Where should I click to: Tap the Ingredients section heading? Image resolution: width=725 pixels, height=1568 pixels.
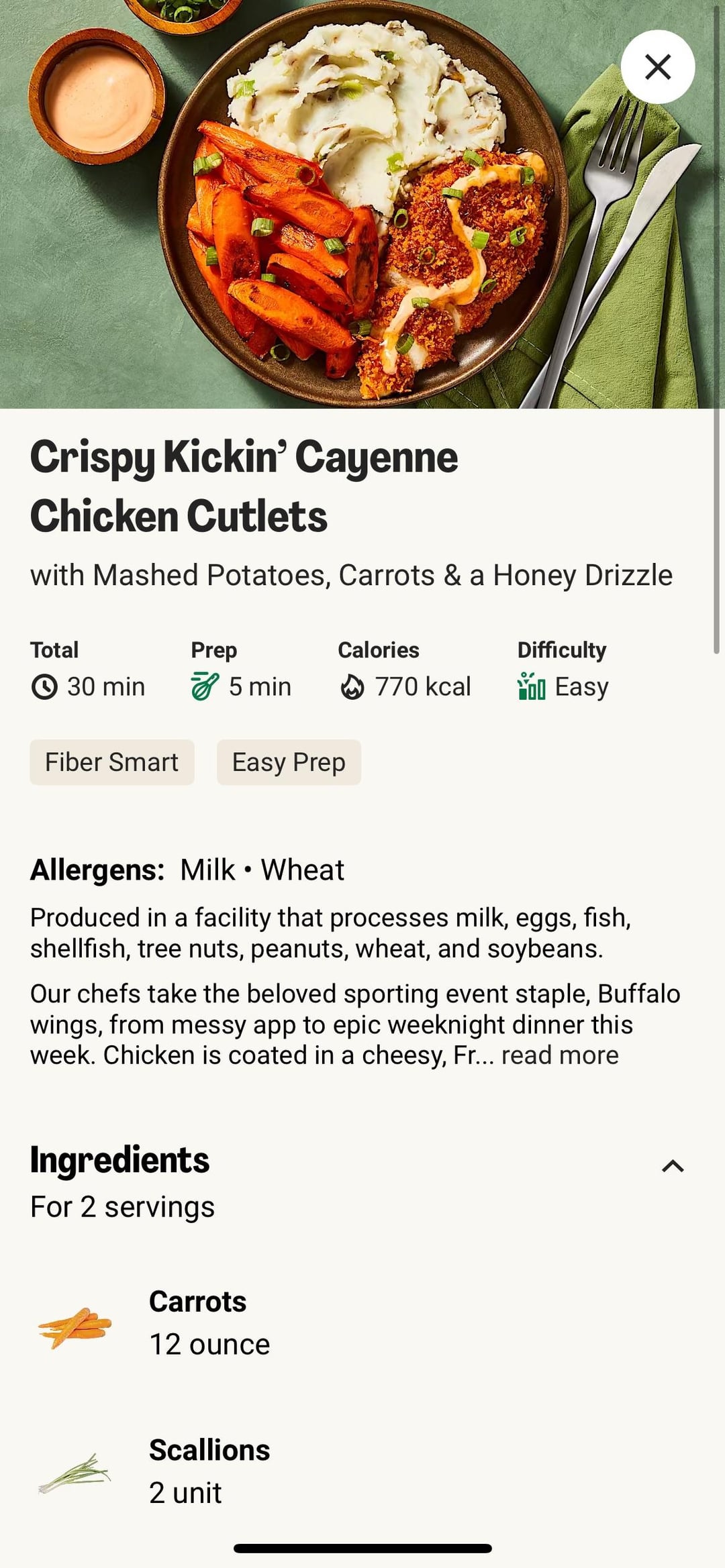click(x=120, y=1160)
